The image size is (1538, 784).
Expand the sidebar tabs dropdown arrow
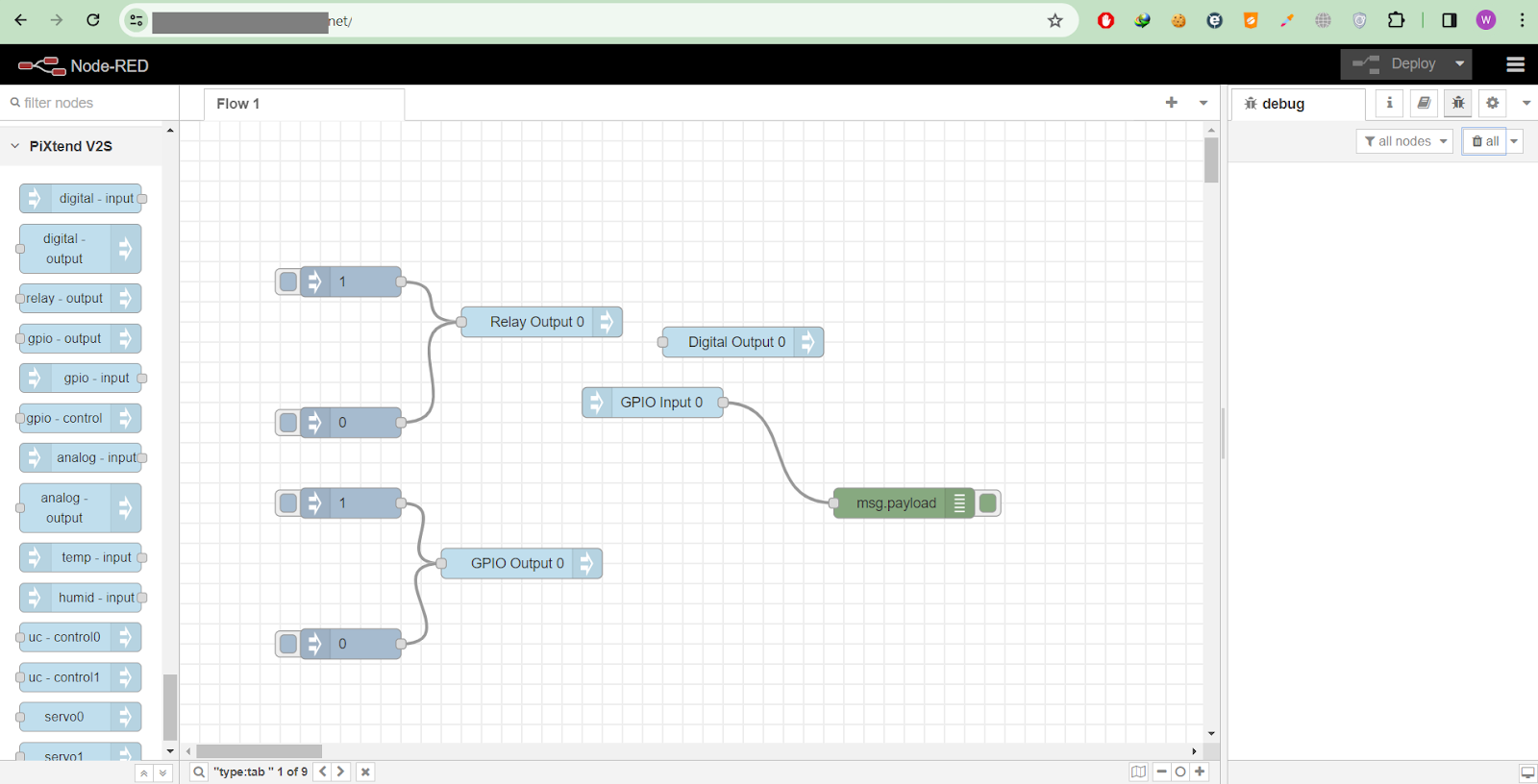[x=1526, y=103]
